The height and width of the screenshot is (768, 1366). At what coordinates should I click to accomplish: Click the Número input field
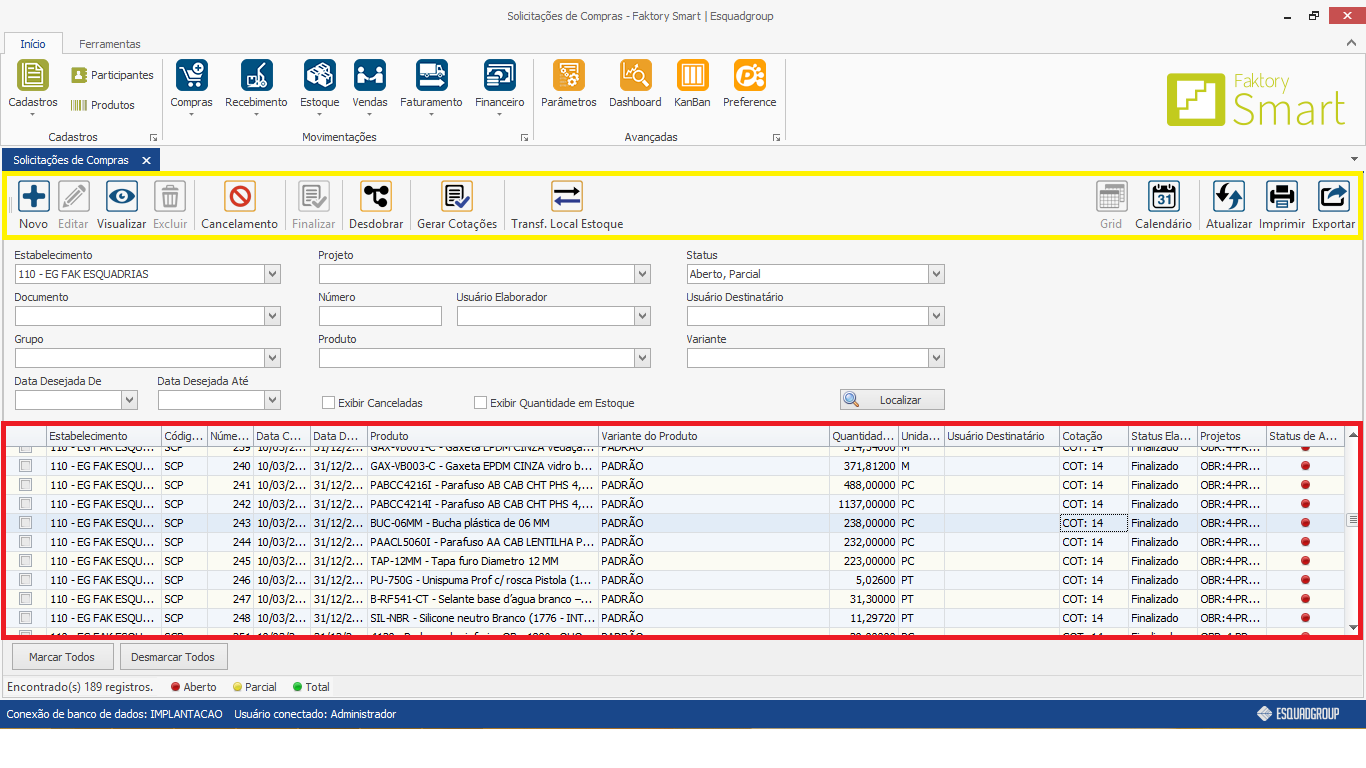click(x=380, y=316)
